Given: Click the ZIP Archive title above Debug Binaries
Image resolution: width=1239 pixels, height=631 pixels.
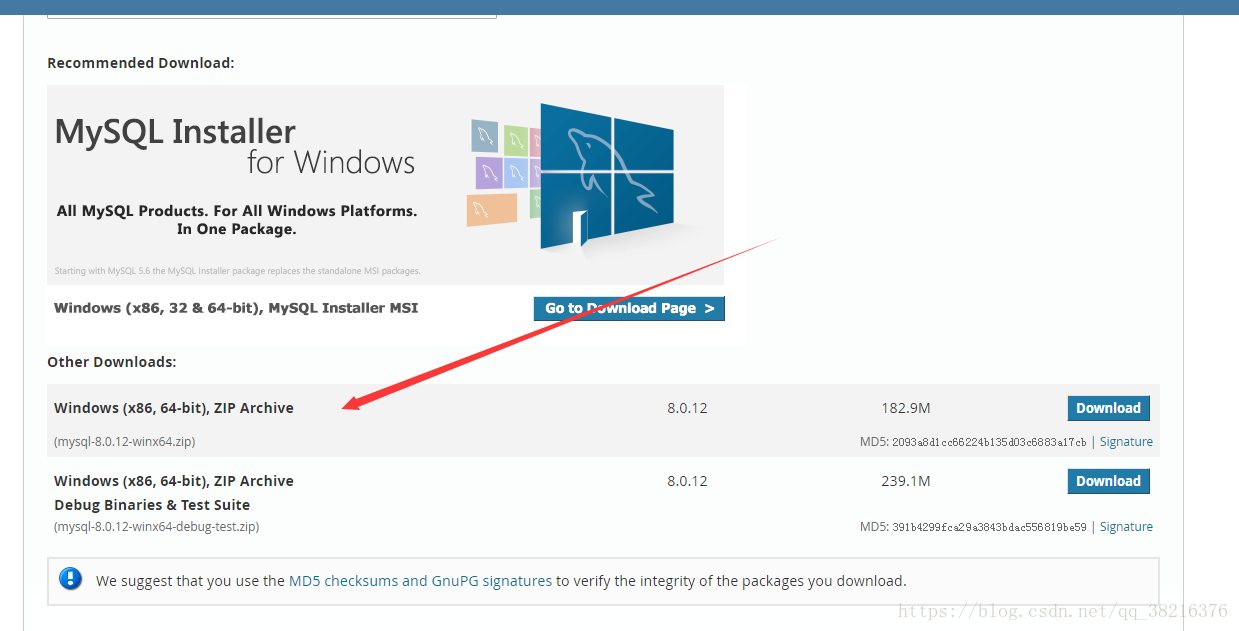Looking at the screenshot, I should click(174, 481).
